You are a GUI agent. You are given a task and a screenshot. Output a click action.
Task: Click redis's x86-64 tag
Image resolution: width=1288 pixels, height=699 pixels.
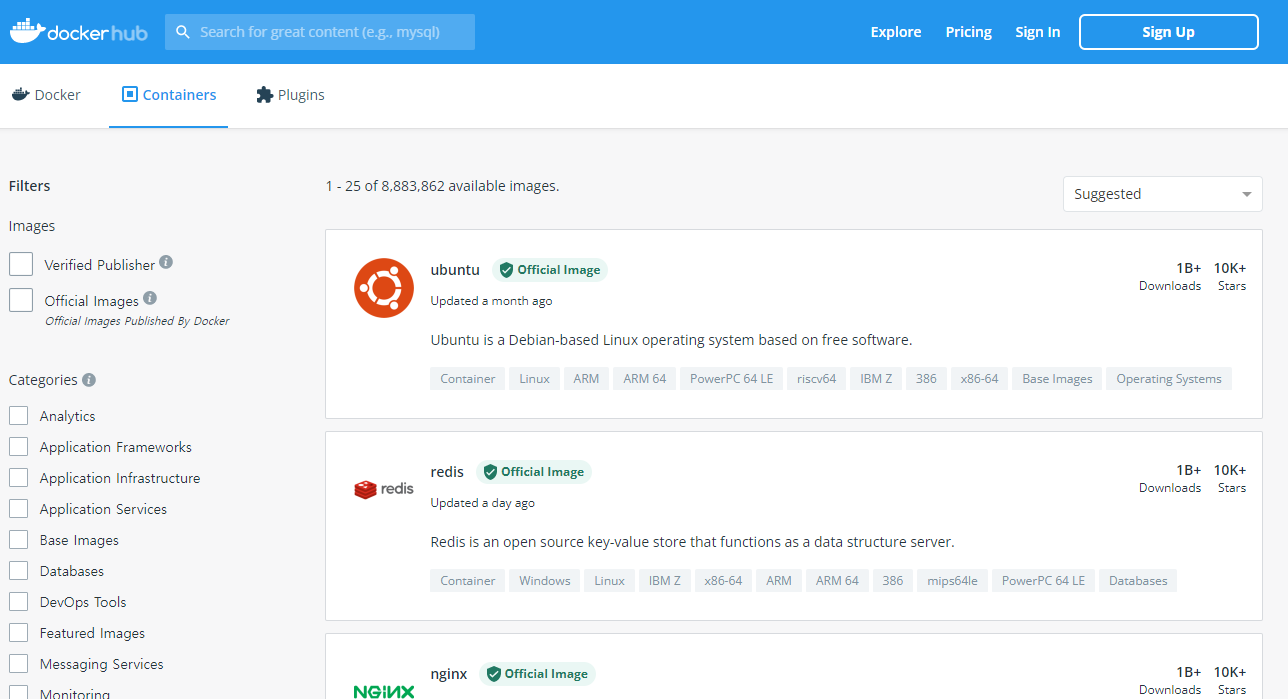tap(723, 581)
